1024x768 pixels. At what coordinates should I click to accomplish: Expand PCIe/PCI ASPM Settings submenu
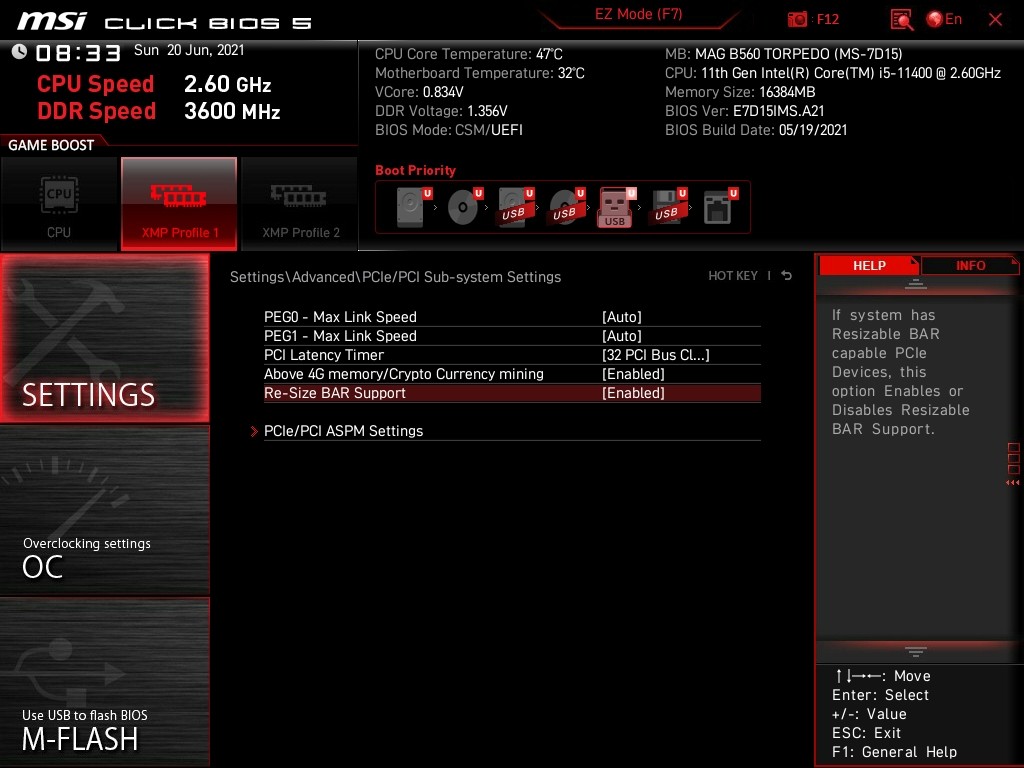(x=343, y=431)
